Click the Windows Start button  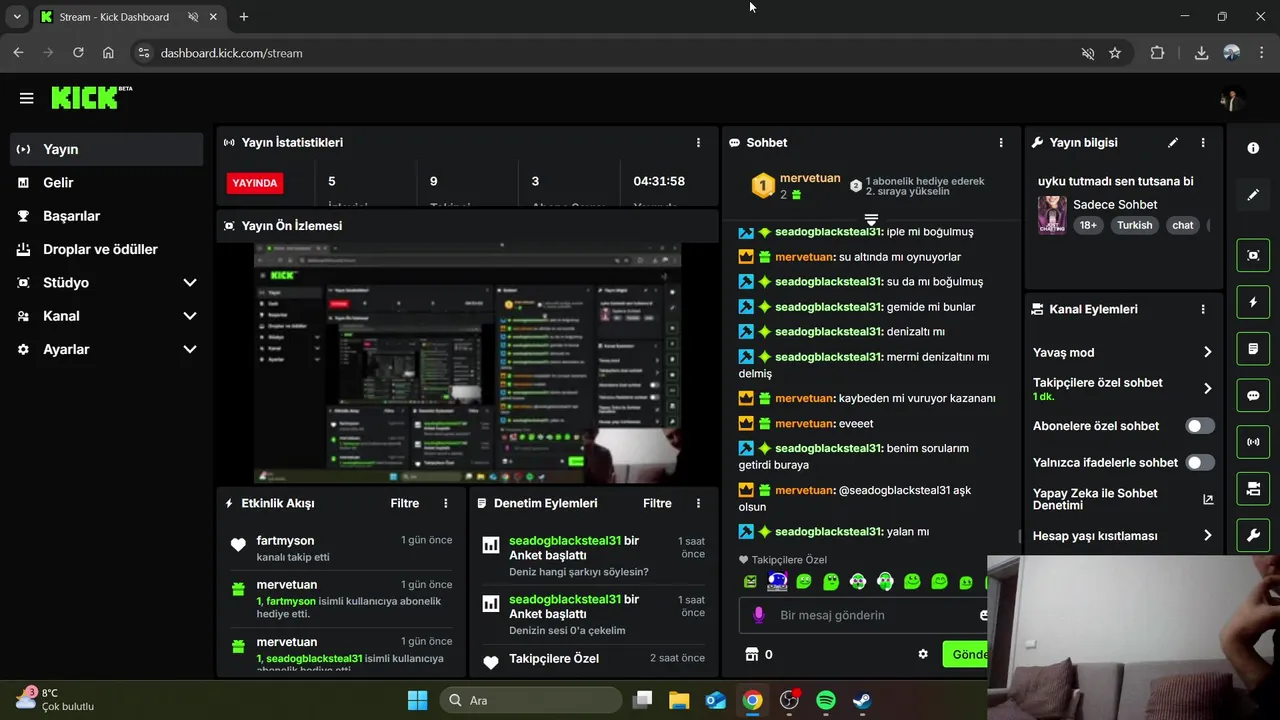click(418, 700)
